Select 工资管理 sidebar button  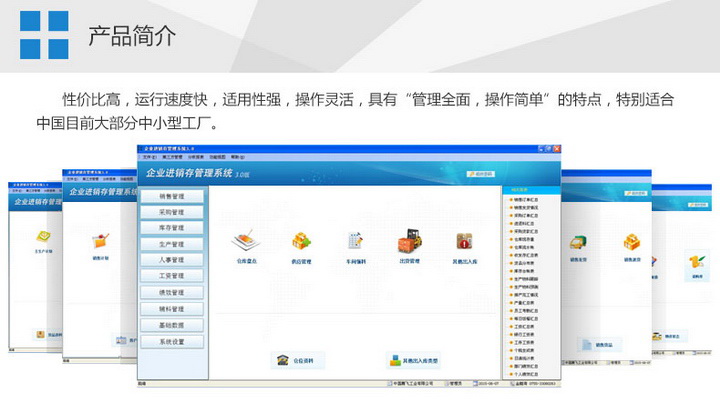[x=172, y=276]
